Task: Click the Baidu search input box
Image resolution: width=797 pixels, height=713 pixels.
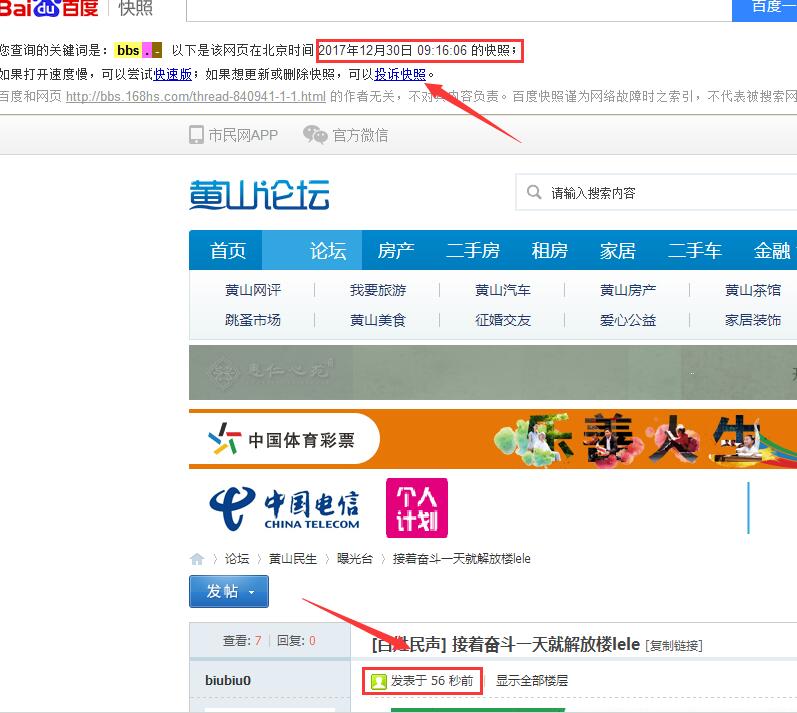Action: coord(459,10)
